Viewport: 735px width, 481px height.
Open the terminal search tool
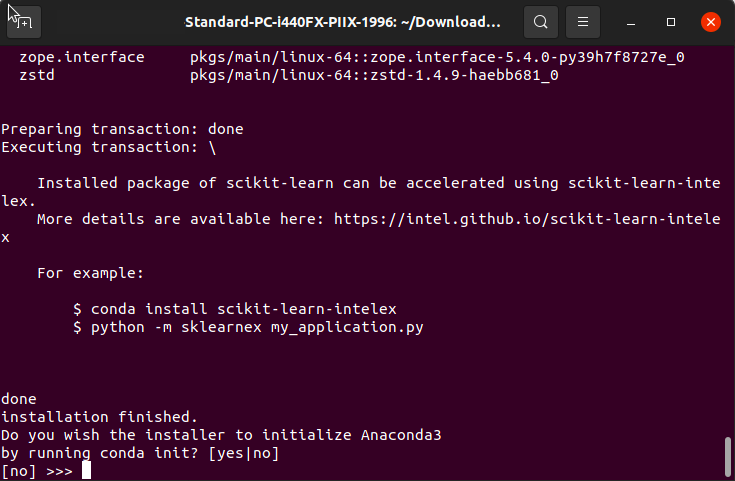tap(540, 22)
